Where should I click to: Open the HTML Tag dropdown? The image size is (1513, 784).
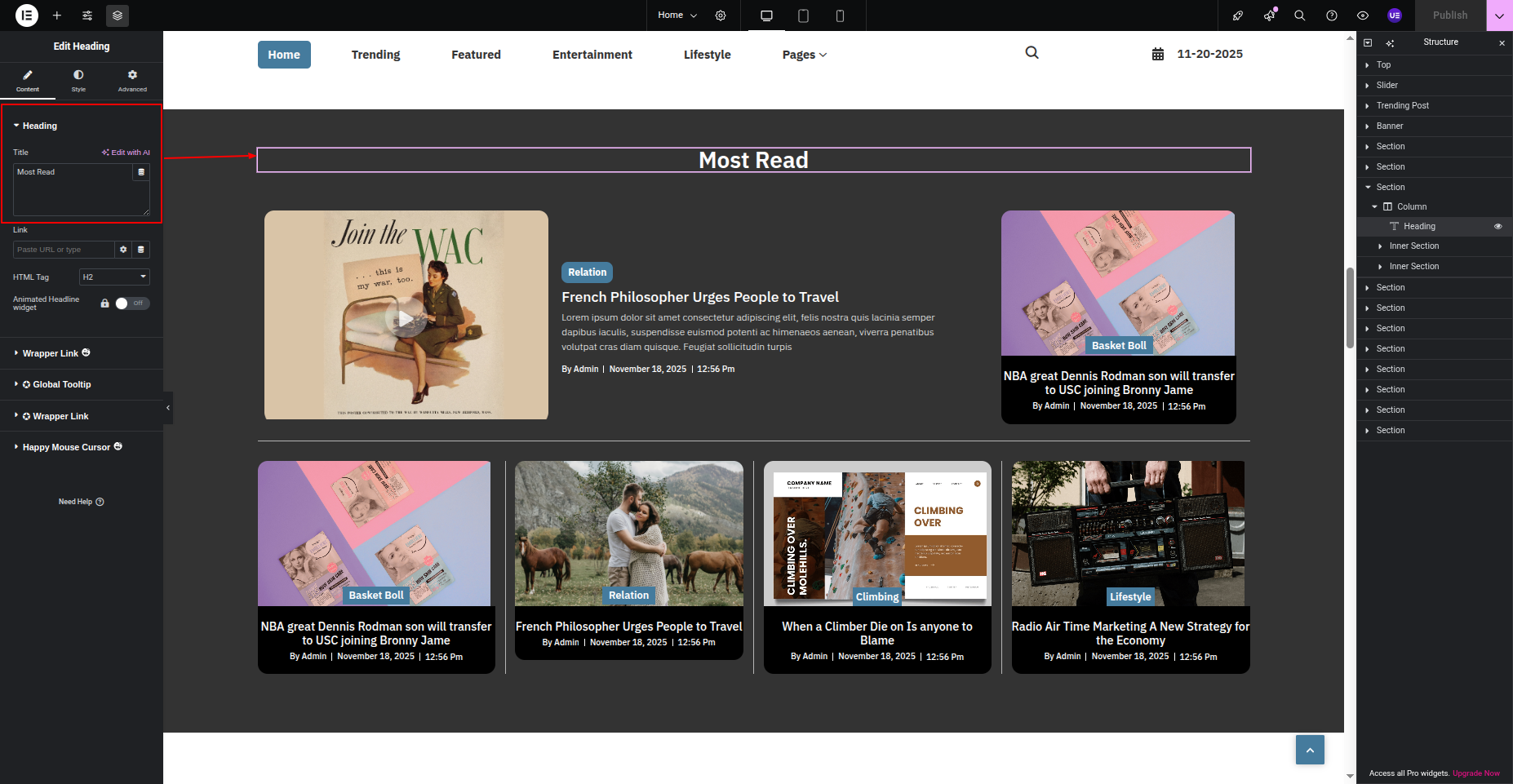[114, 277]
